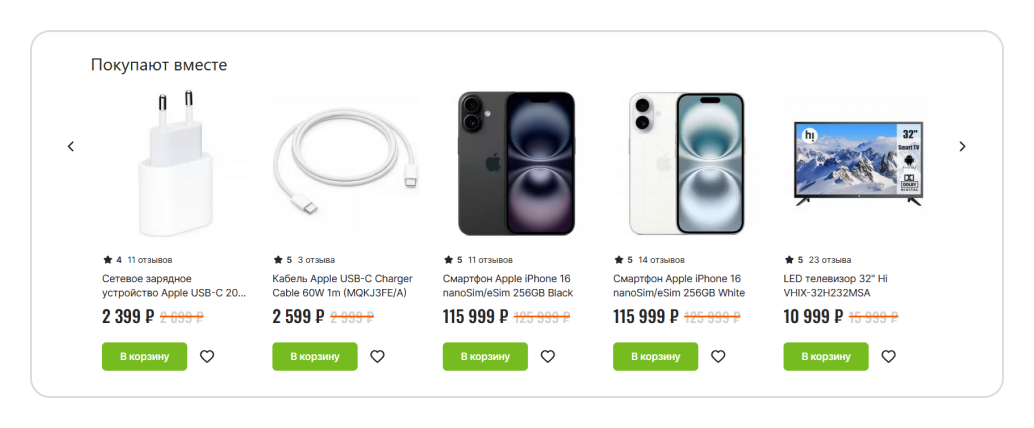The width and height of the screenshot is (1034, 428).
Task: Open 14 reviews for iPhone 16 White
Action: 661,260
